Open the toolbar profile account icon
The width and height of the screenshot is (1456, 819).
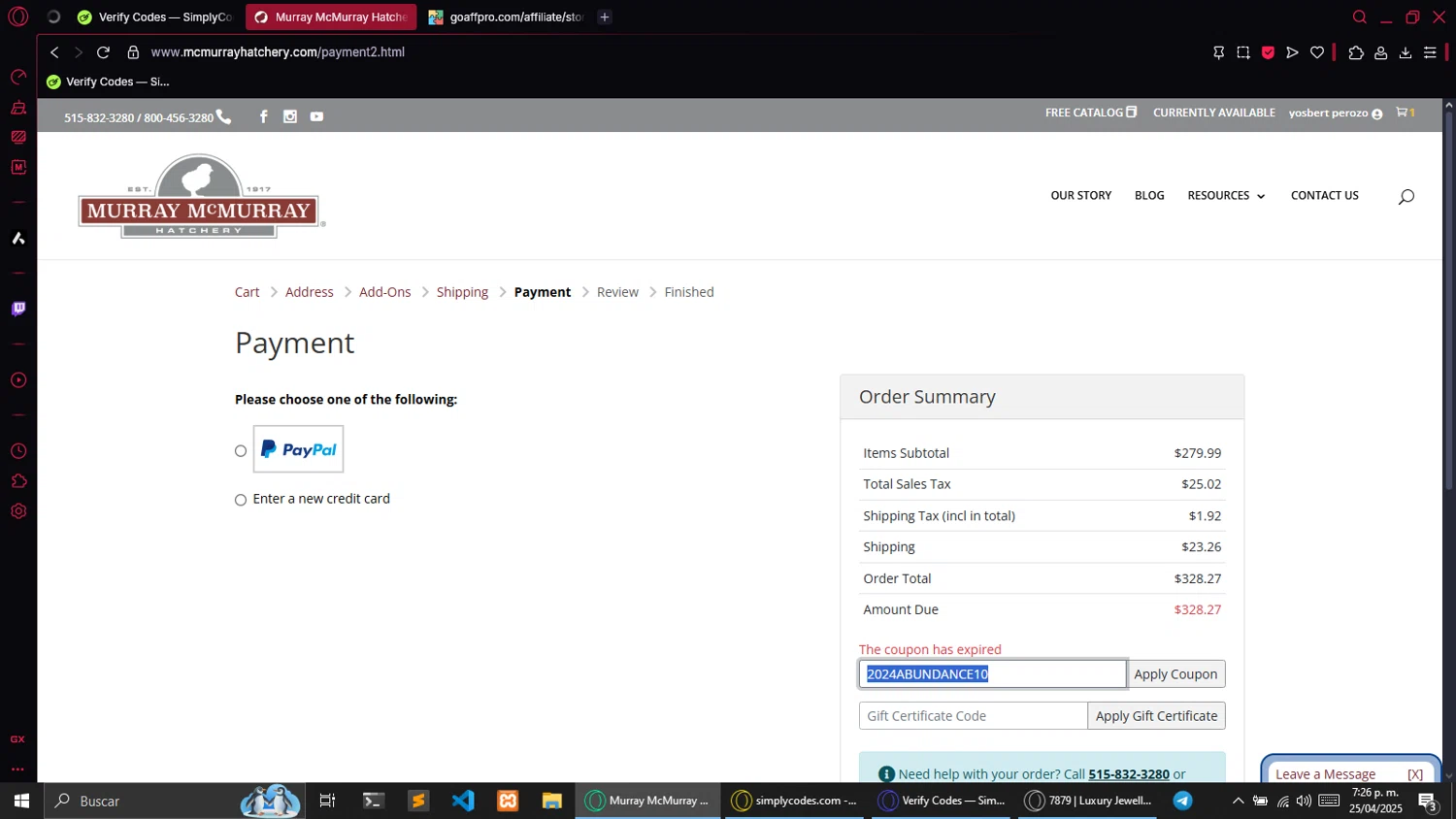click(1380, 52)
